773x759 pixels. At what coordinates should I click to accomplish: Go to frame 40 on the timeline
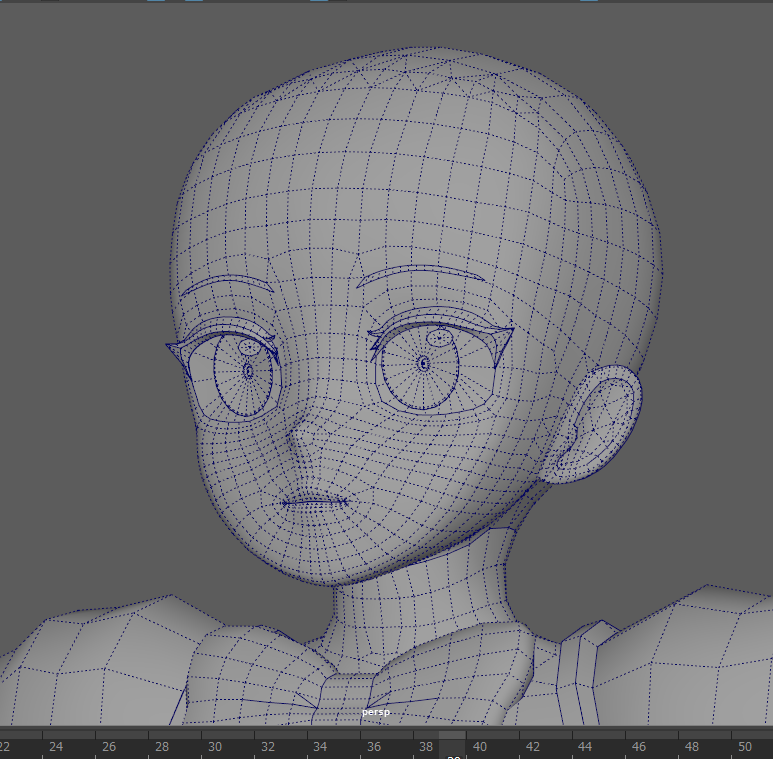click(x=479, y=747)
